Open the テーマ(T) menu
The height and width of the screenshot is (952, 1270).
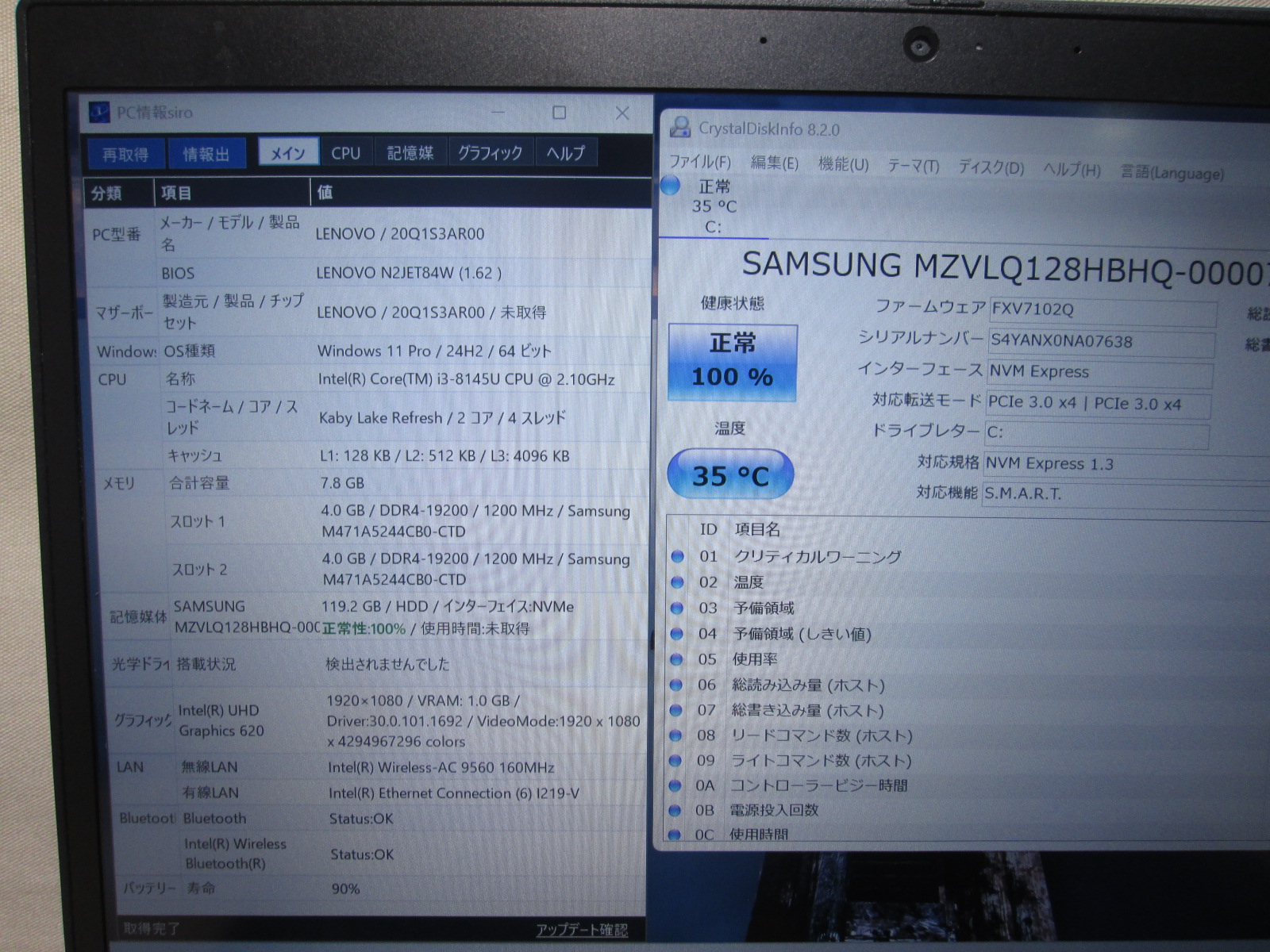click(914, 166)
